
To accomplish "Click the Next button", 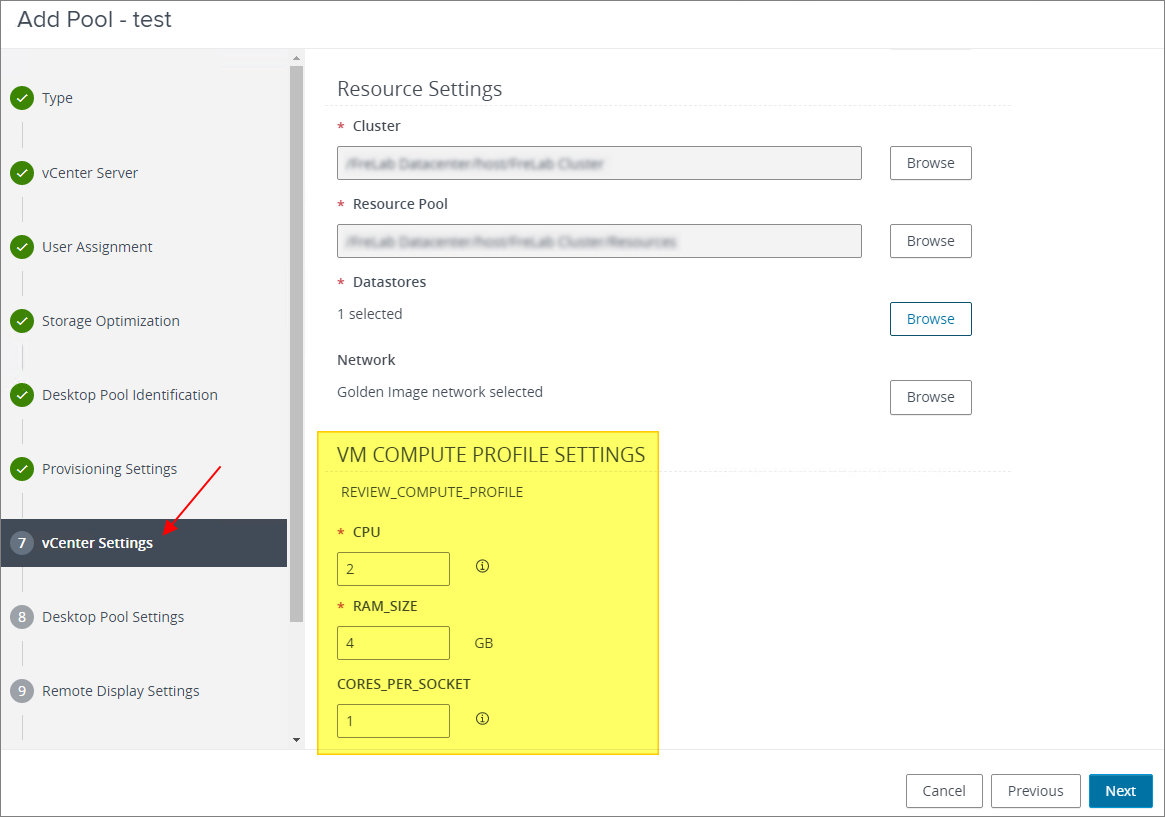I will pyautogui.click(x=1120, y=791).
